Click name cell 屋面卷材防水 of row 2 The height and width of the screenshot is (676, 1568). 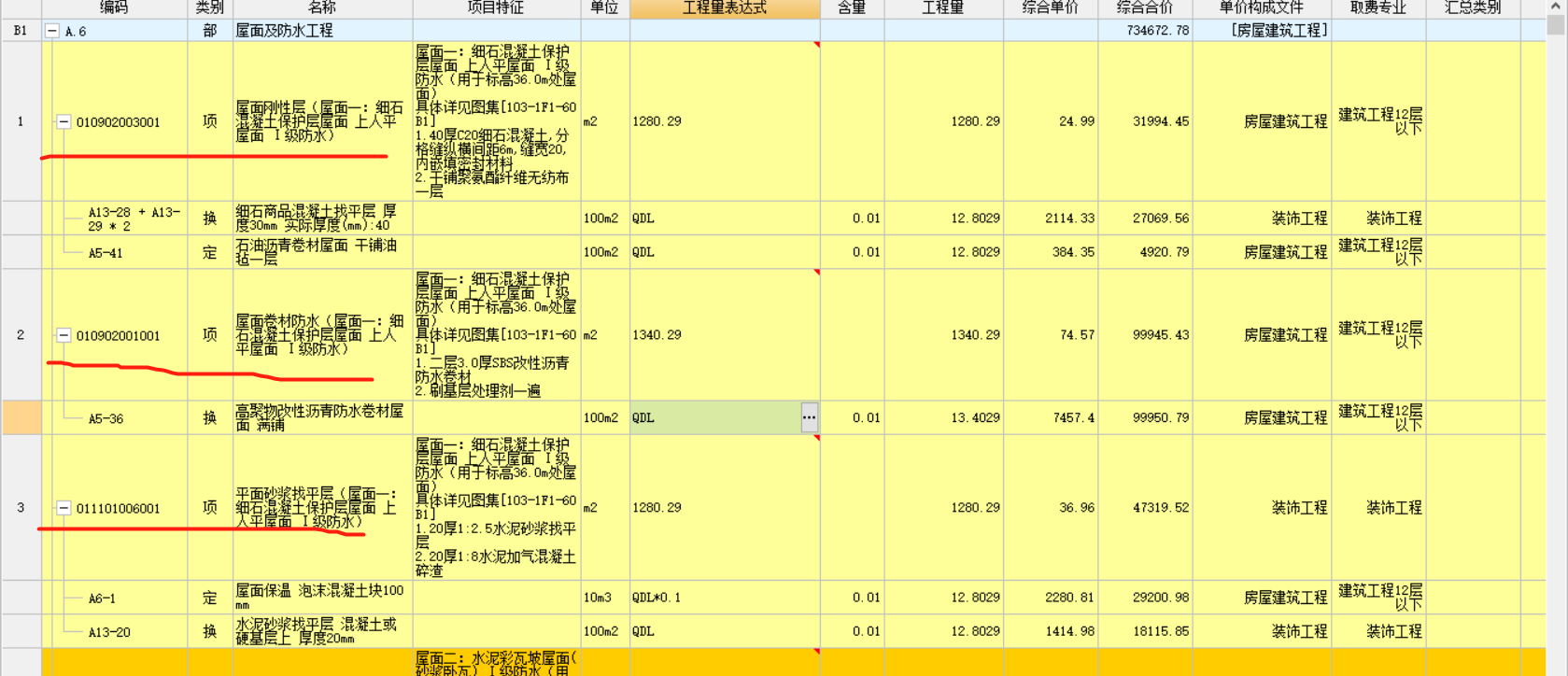322,335
